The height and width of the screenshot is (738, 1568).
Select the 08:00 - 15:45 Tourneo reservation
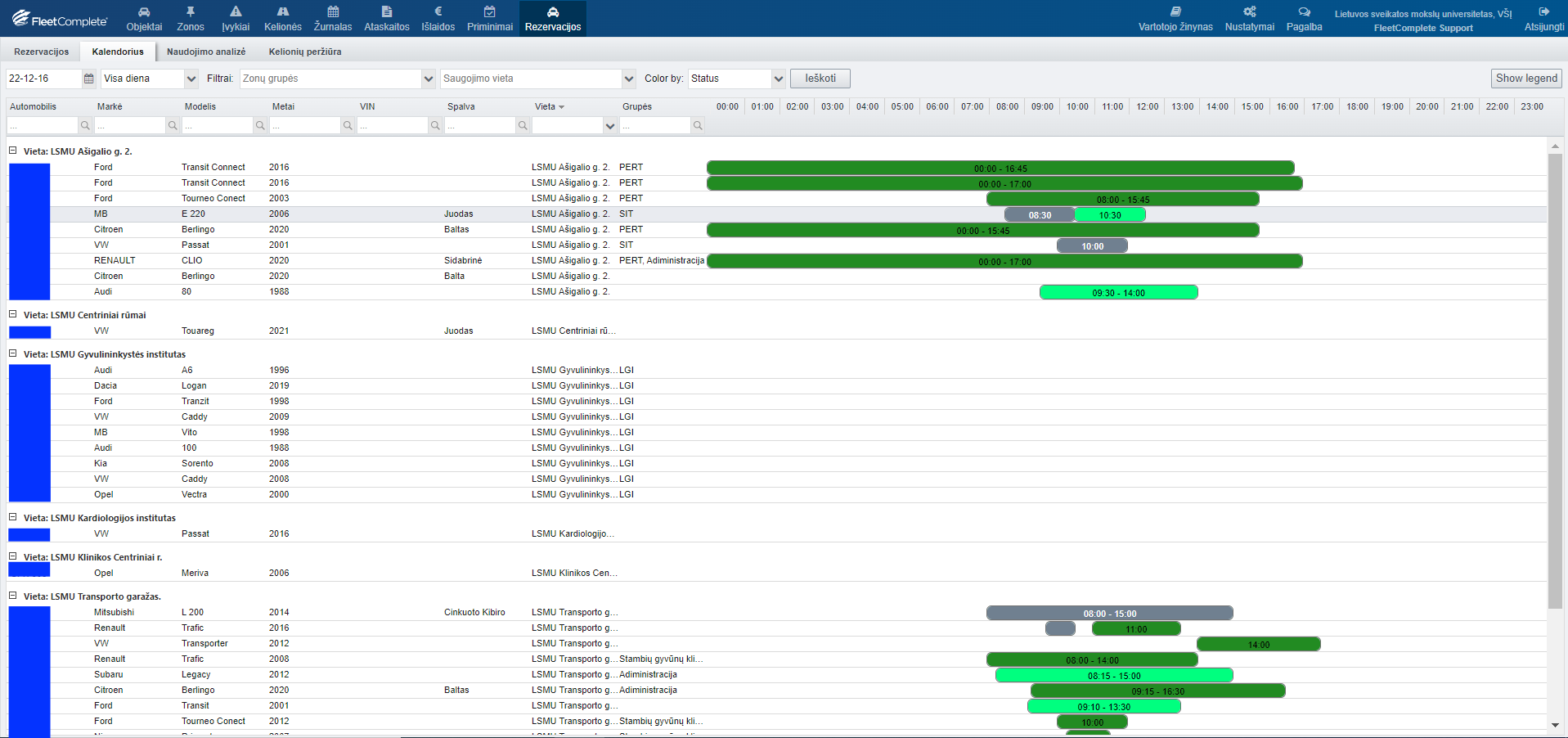[1123, 200]
